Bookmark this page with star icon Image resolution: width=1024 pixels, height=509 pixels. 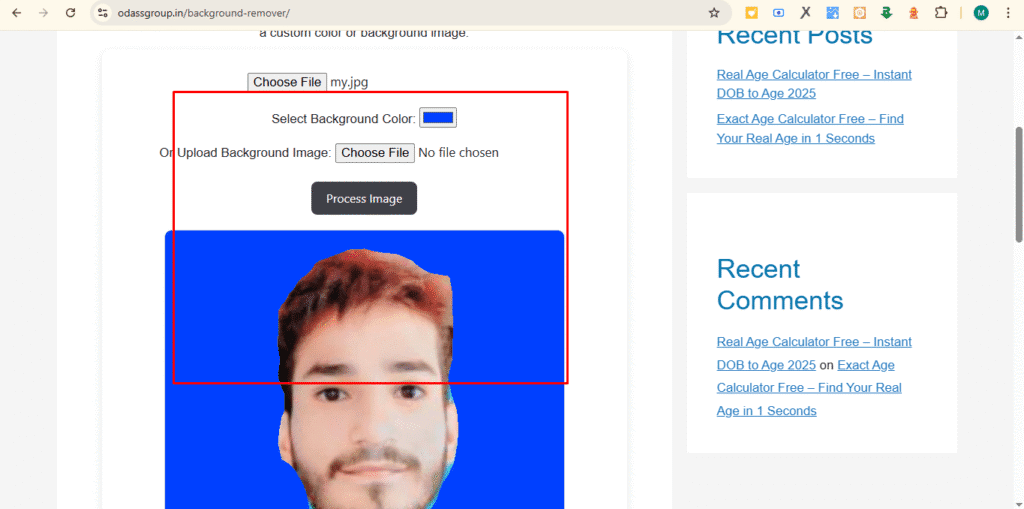(x=714, y=13)
